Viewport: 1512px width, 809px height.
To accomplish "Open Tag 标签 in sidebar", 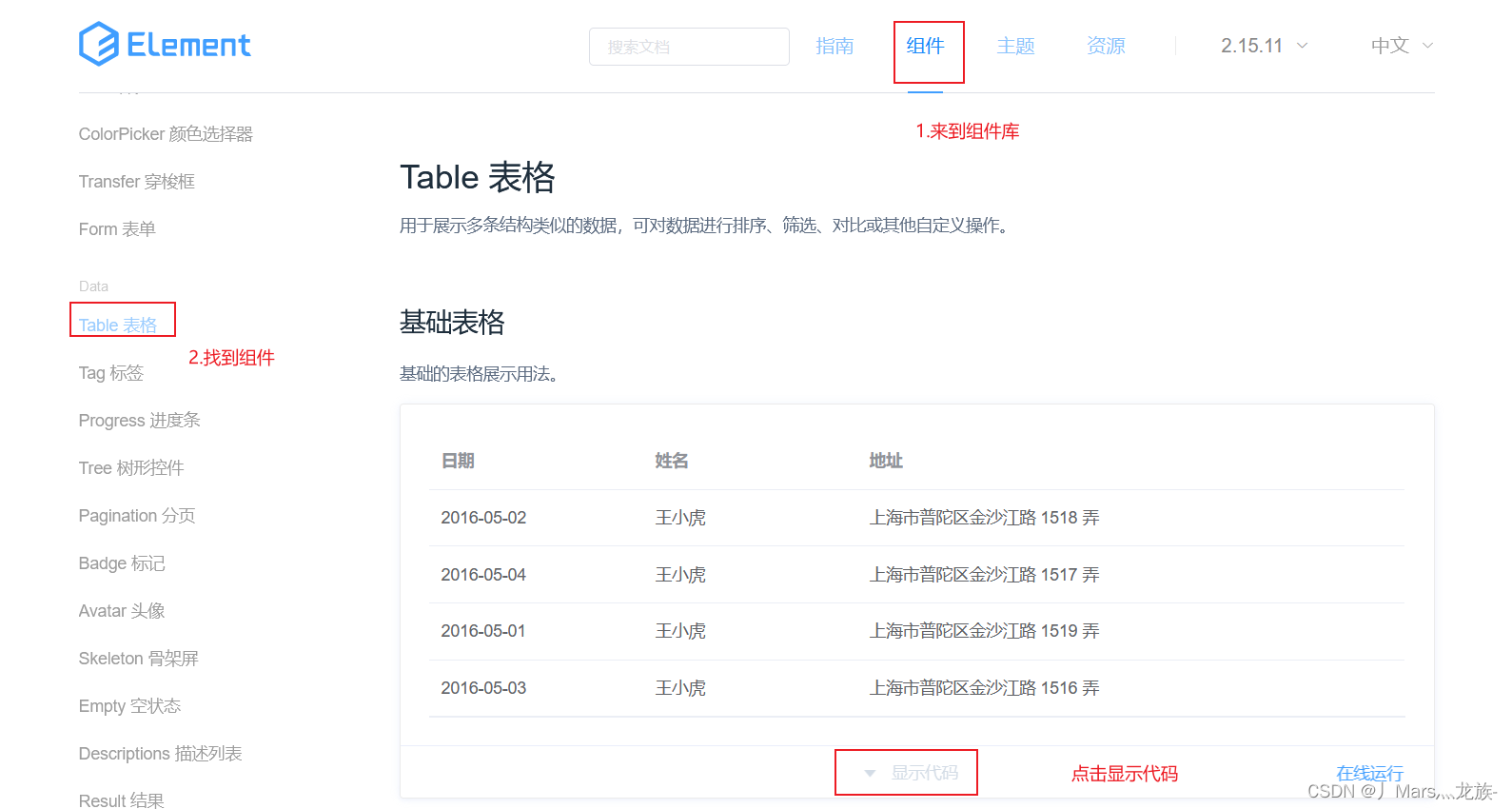I will click(111, 373).
